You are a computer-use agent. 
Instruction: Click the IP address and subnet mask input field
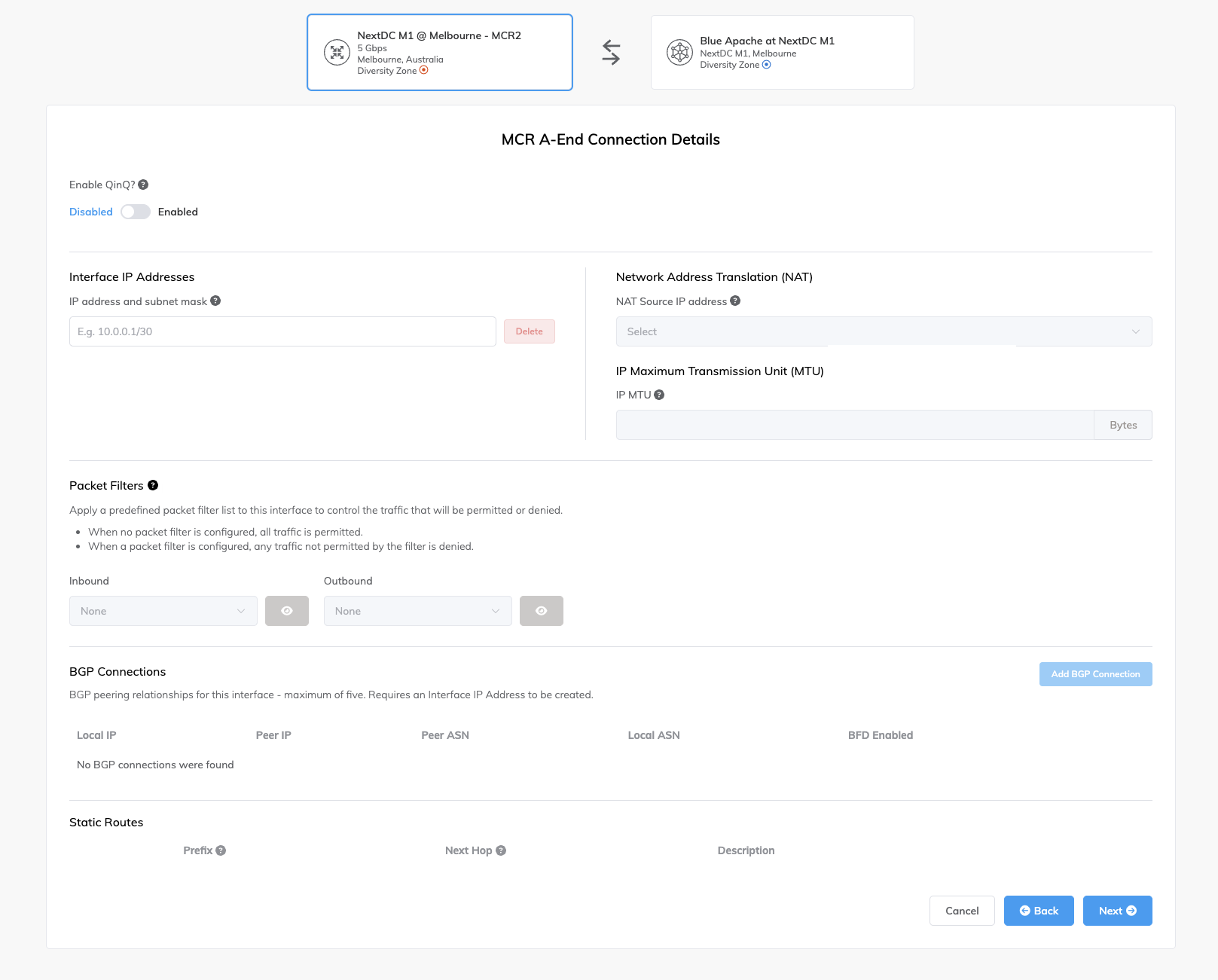282,331
